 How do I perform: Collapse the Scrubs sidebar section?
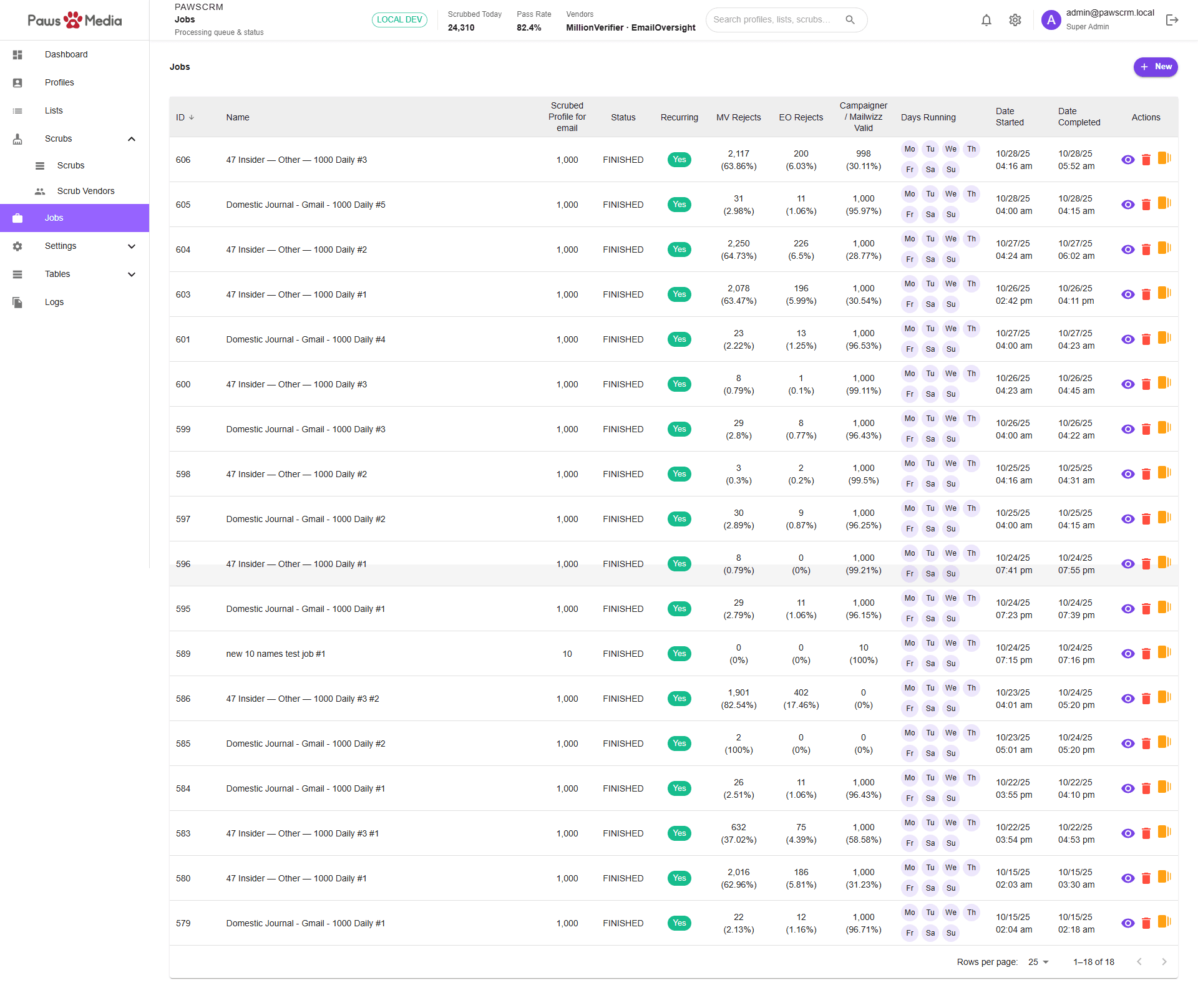132,138
